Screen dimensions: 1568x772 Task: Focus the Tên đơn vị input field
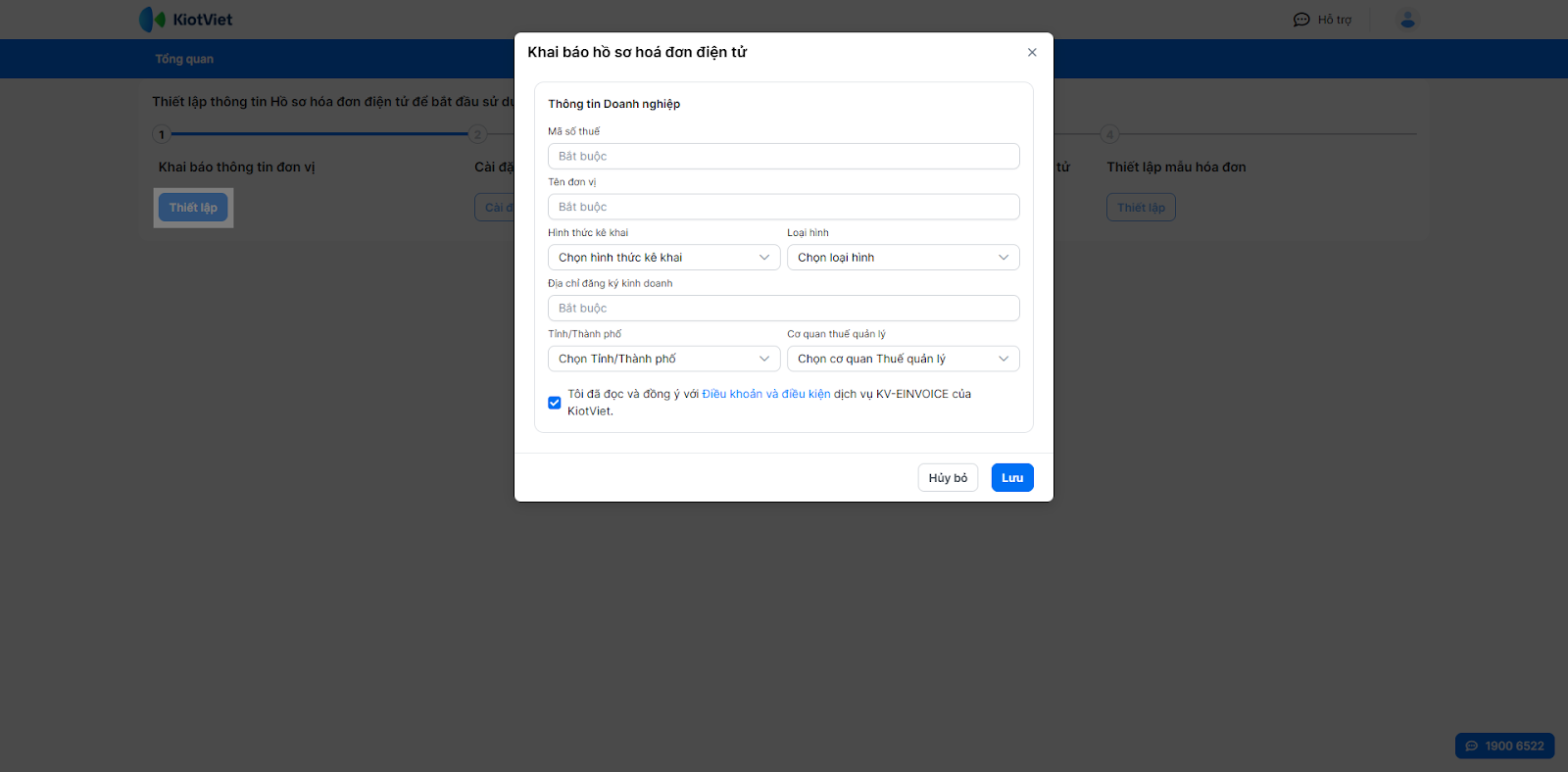pos(783,207)
